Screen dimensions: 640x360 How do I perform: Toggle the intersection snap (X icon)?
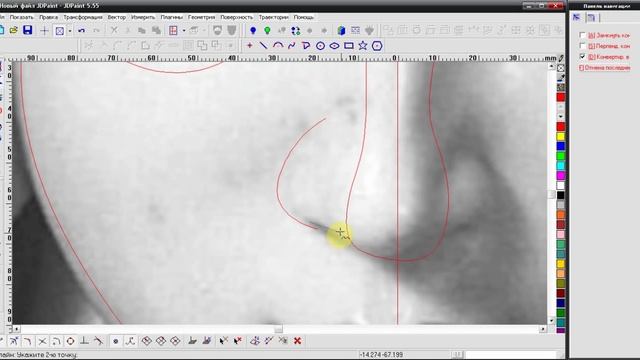[42, 341]
